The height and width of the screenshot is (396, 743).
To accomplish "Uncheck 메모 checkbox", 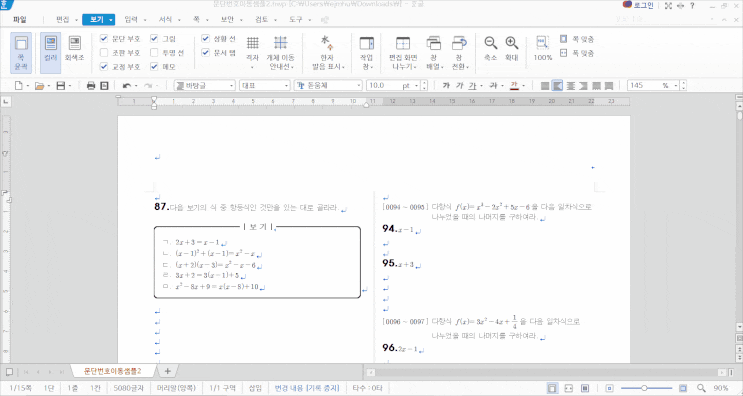I will coord(154,67).
